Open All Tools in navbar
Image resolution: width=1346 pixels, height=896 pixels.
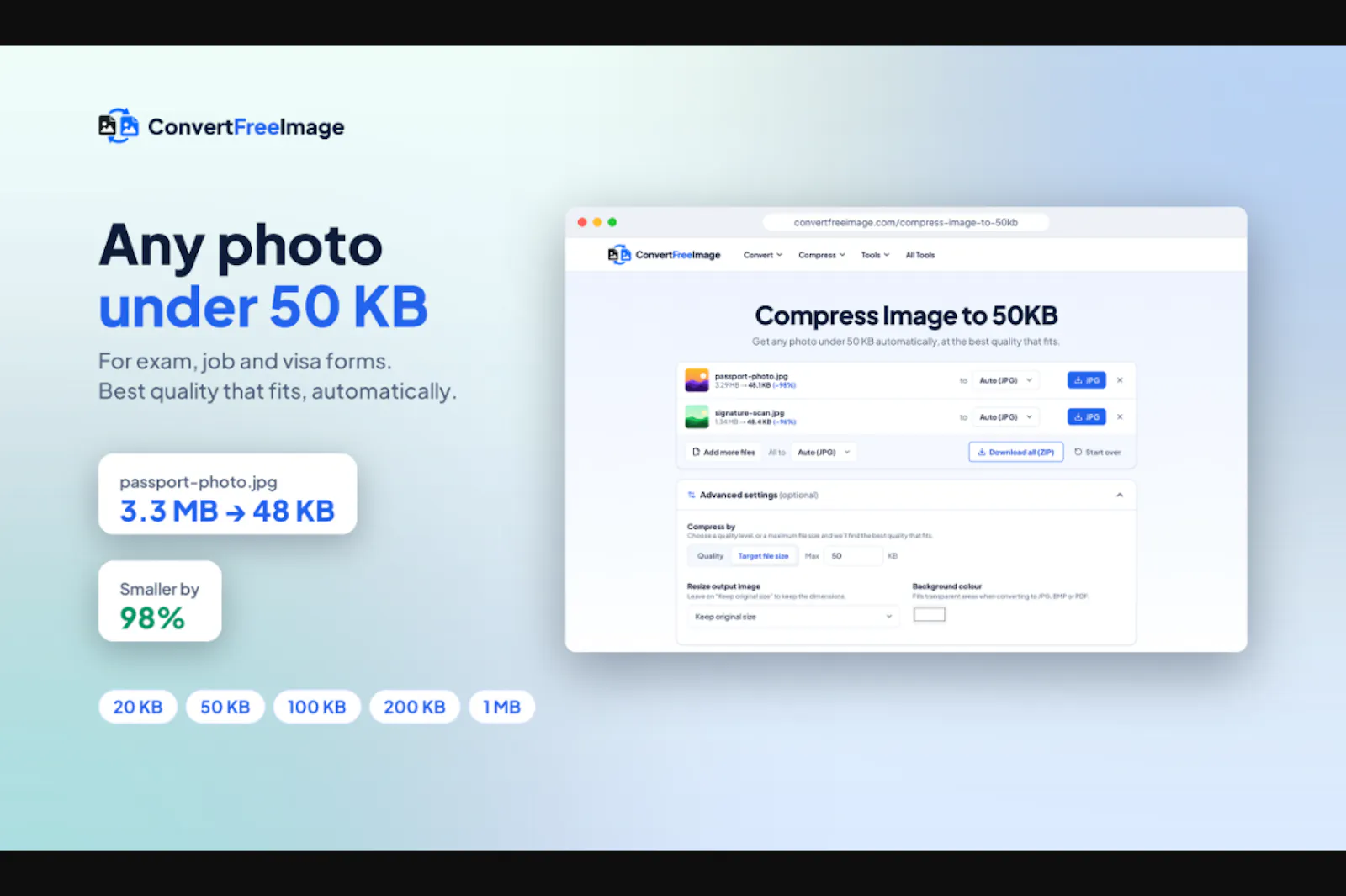tap(919, 255)
